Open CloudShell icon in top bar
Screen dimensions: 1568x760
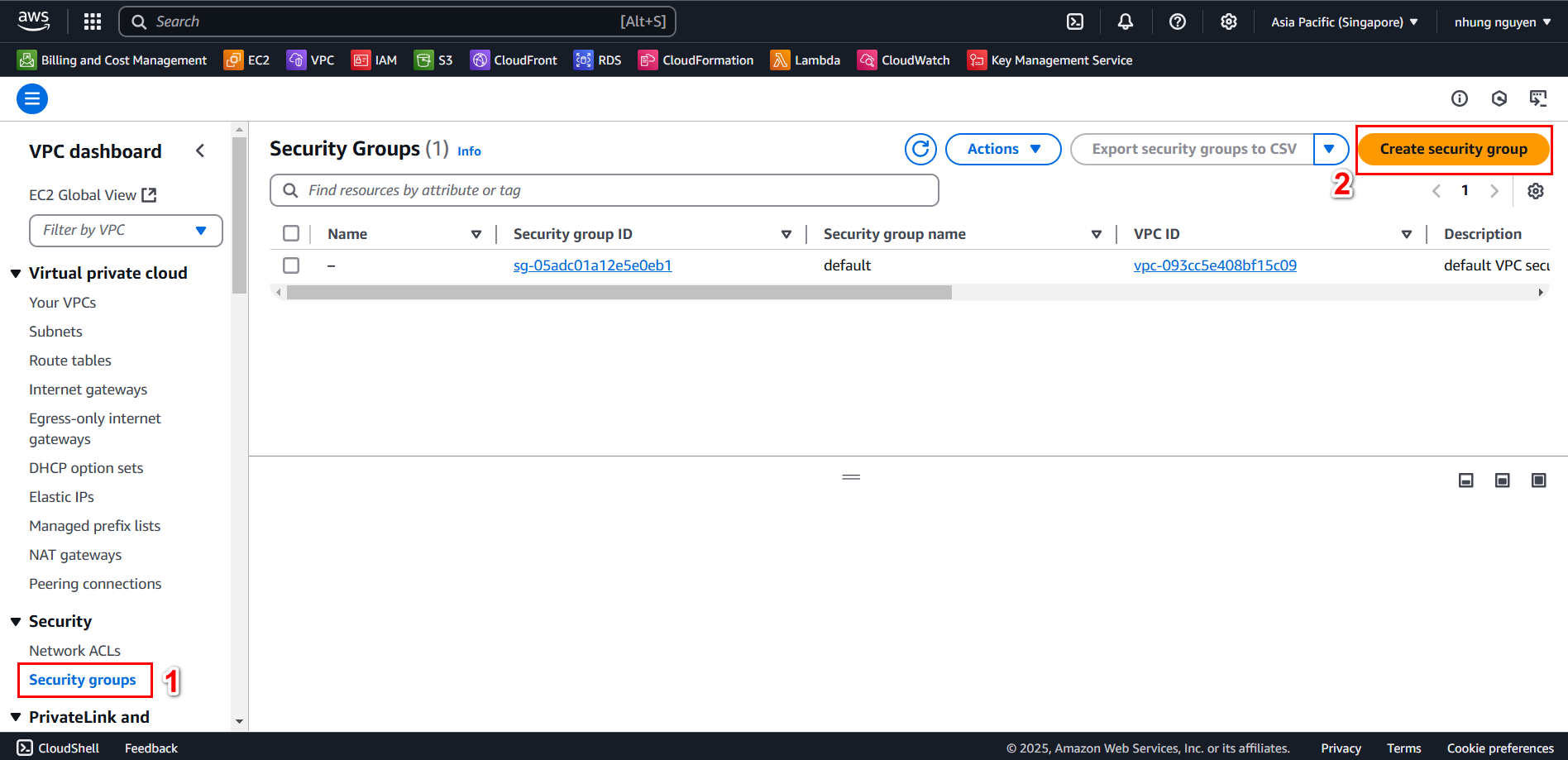[1075, 22]
